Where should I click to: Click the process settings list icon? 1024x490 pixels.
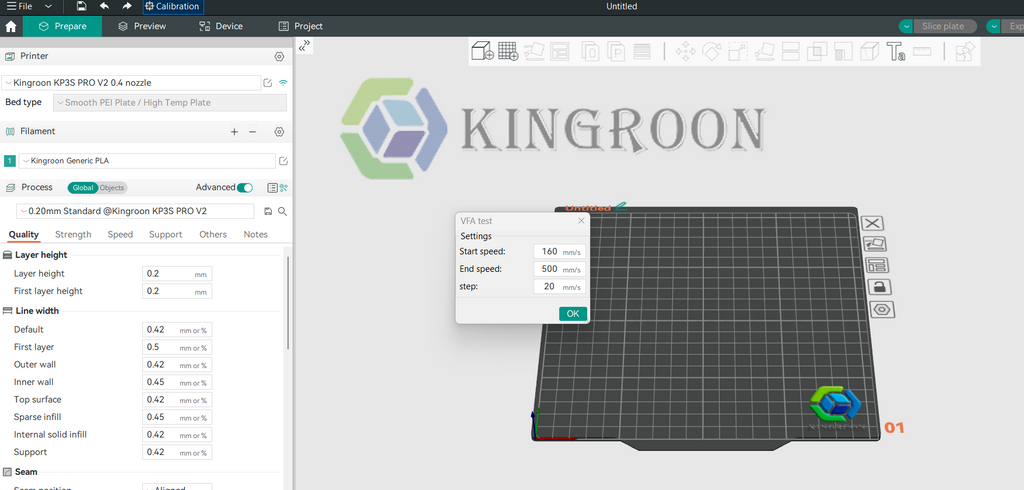coord(272,188)
